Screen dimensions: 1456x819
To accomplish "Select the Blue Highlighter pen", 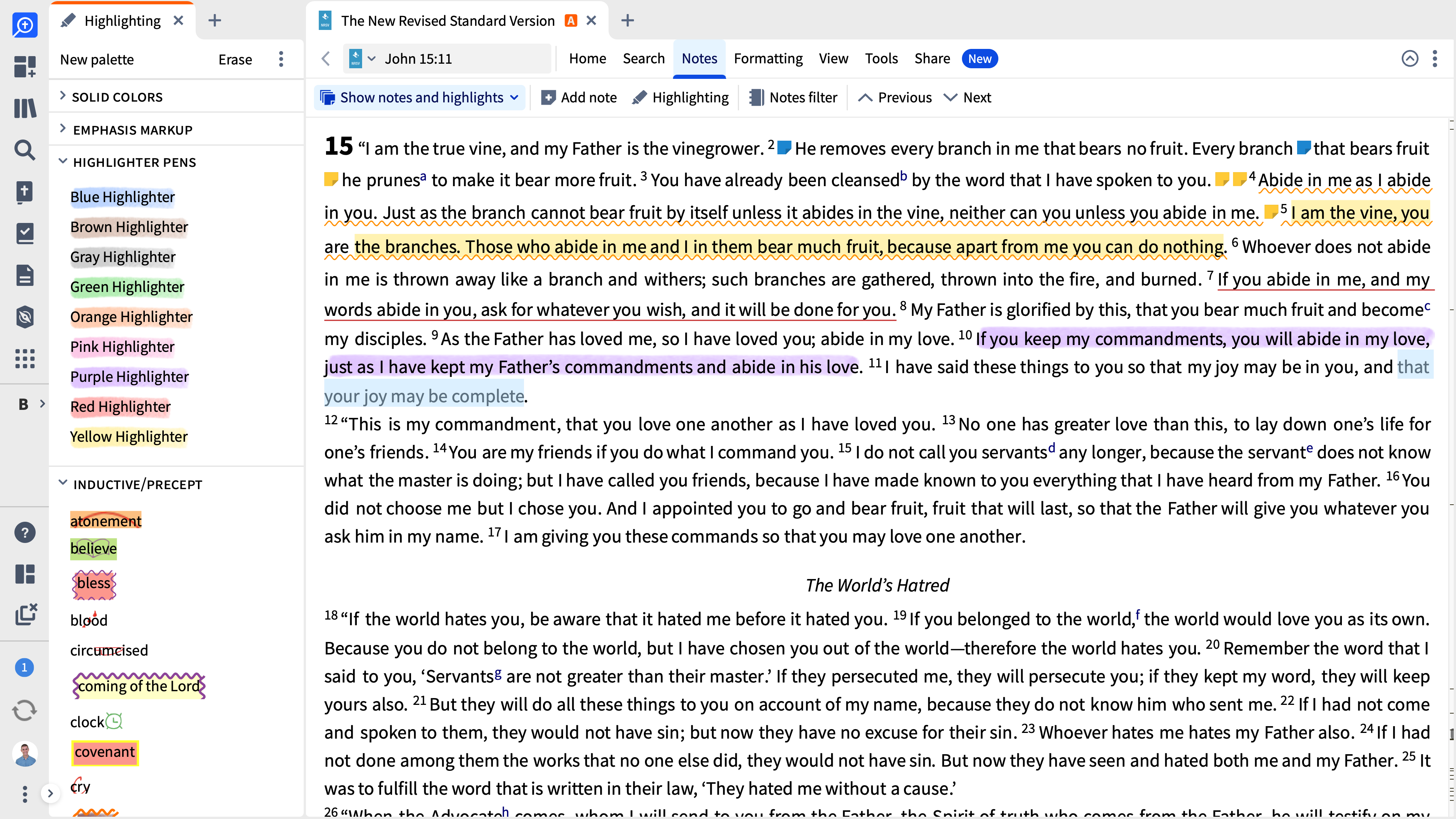I will (122, 197).
